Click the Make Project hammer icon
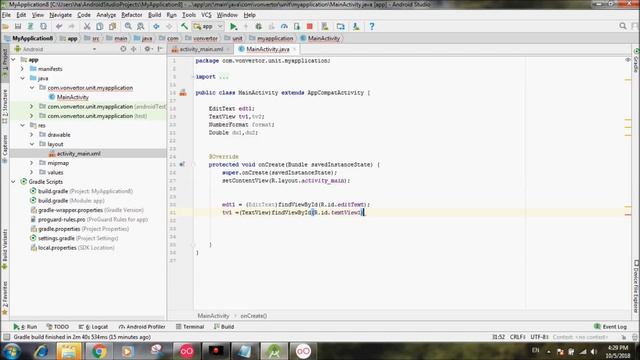Image resolution: width=640 pixels, height=360 pixels. click(x=184, y=27)
